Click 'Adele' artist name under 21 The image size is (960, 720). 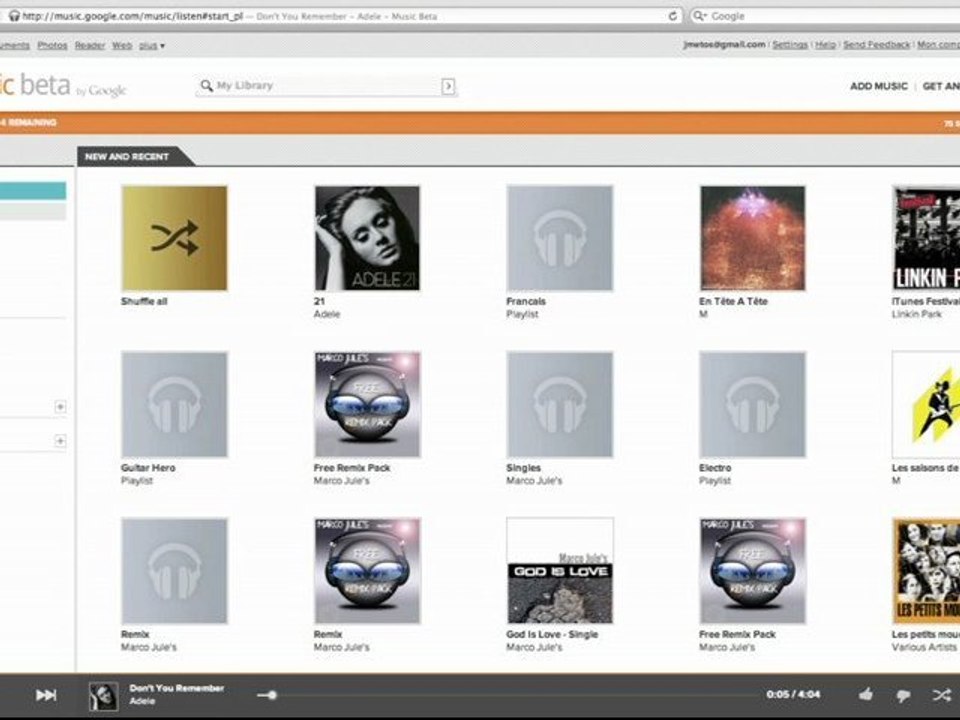tap(327, 314)
